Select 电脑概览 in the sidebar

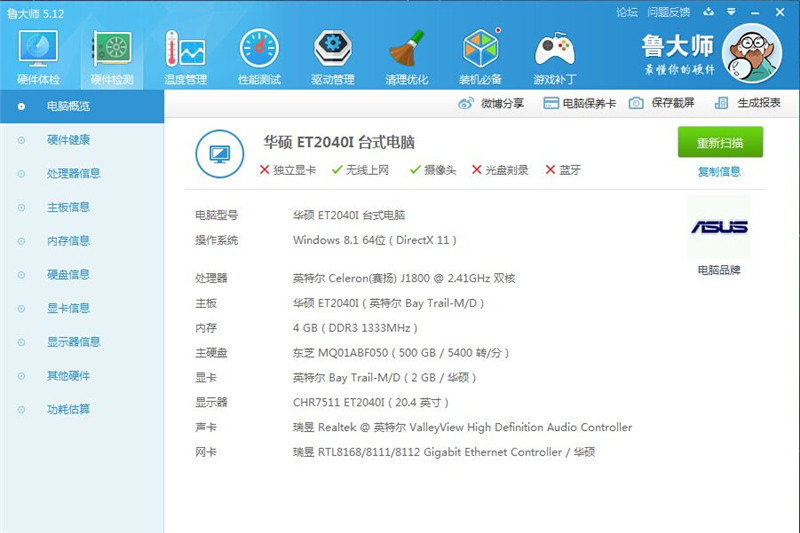82,106
